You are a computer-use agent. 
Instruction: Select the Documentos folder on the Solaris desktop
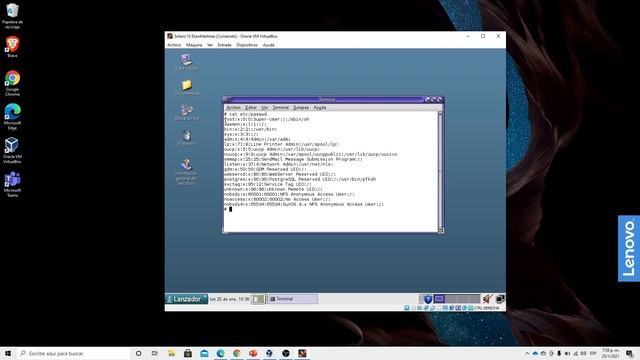click(187, 87)
